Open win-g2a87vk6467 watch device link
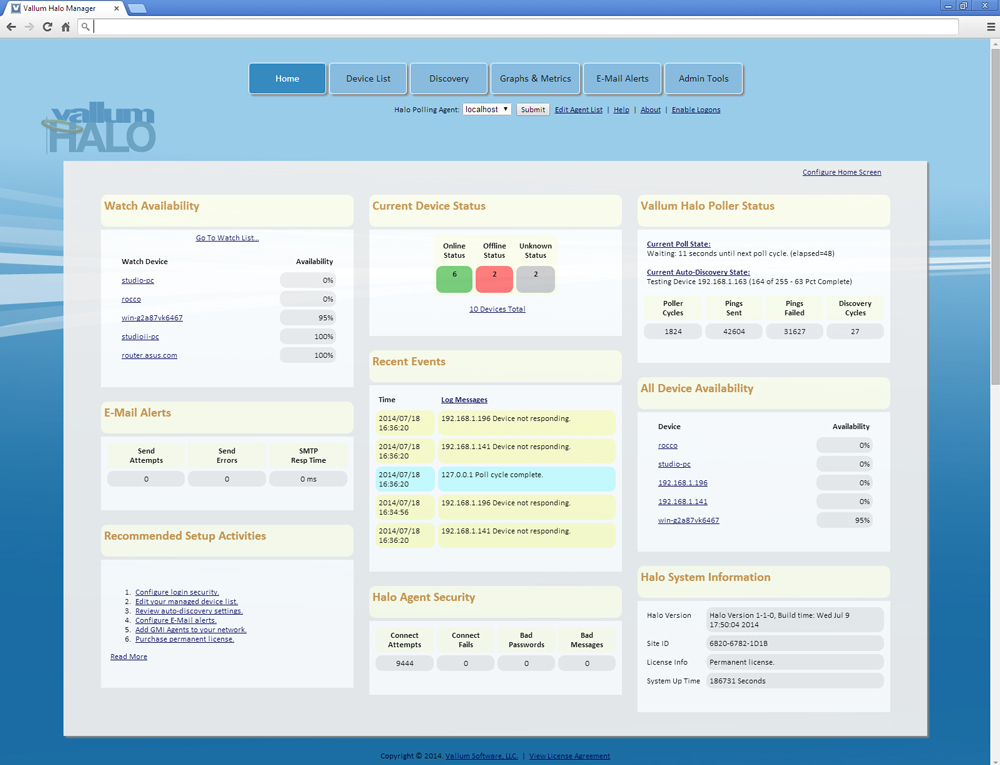1000x765 pixels. point(152,317)
